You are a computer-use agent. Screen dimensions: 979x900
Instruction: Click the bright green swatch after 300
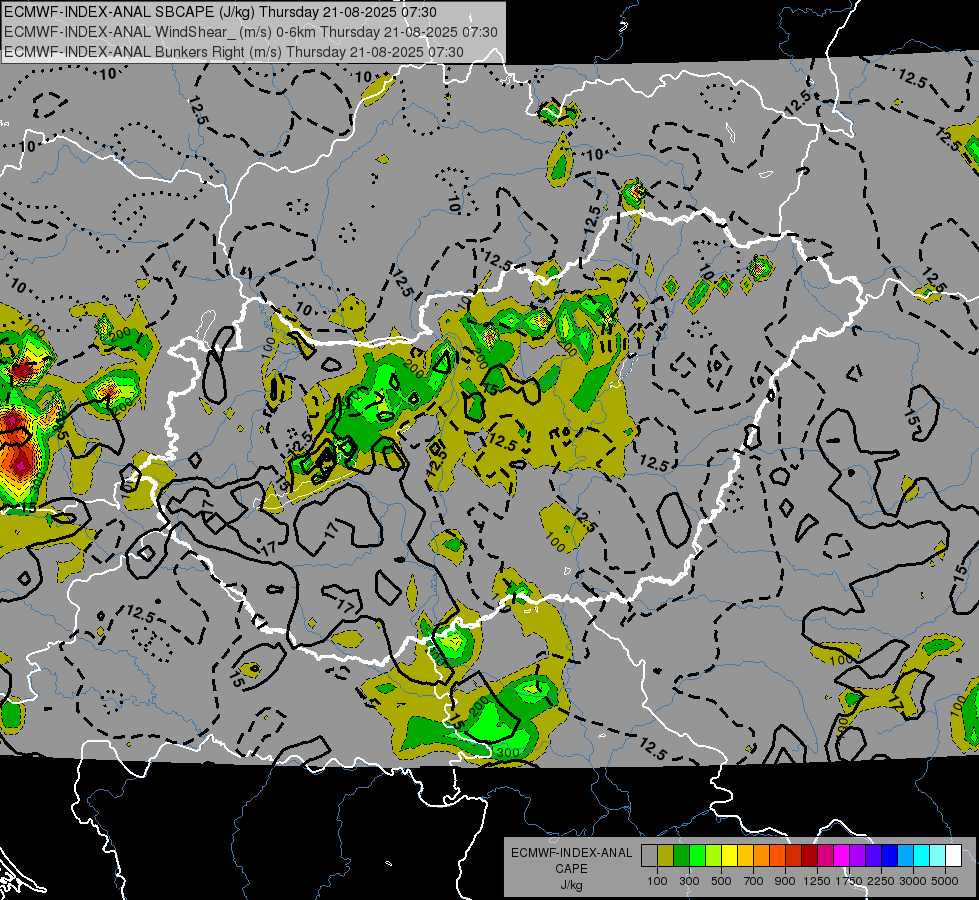(x=697, y=856)
